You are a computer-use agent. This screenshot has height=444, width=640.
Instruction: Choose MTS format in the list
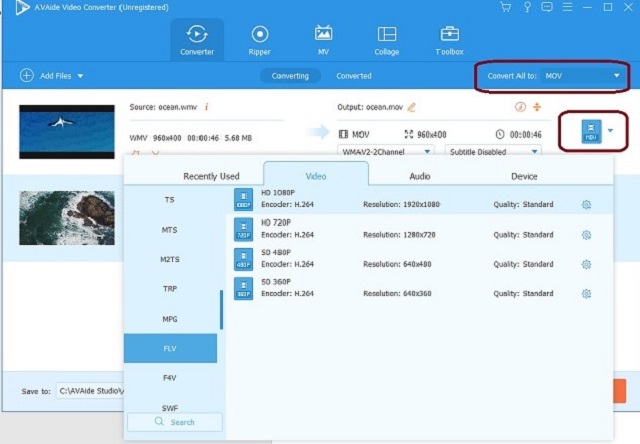click(x=170, y=230)
